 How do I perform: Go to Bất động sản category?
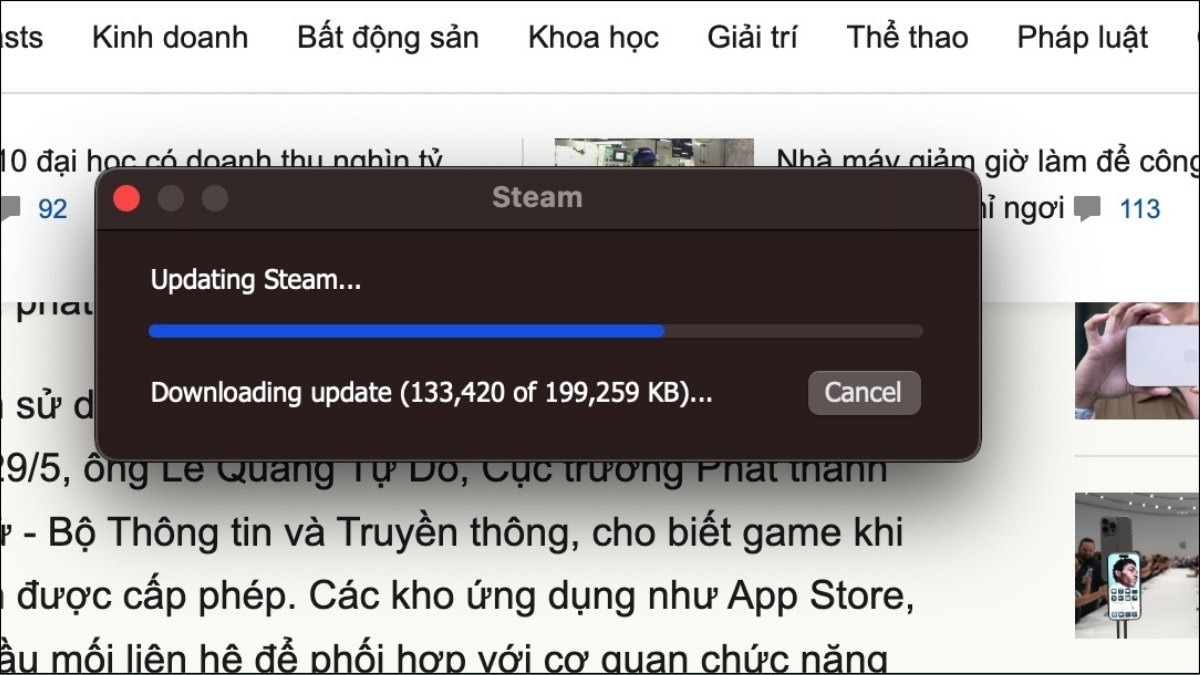coord(388,38)
